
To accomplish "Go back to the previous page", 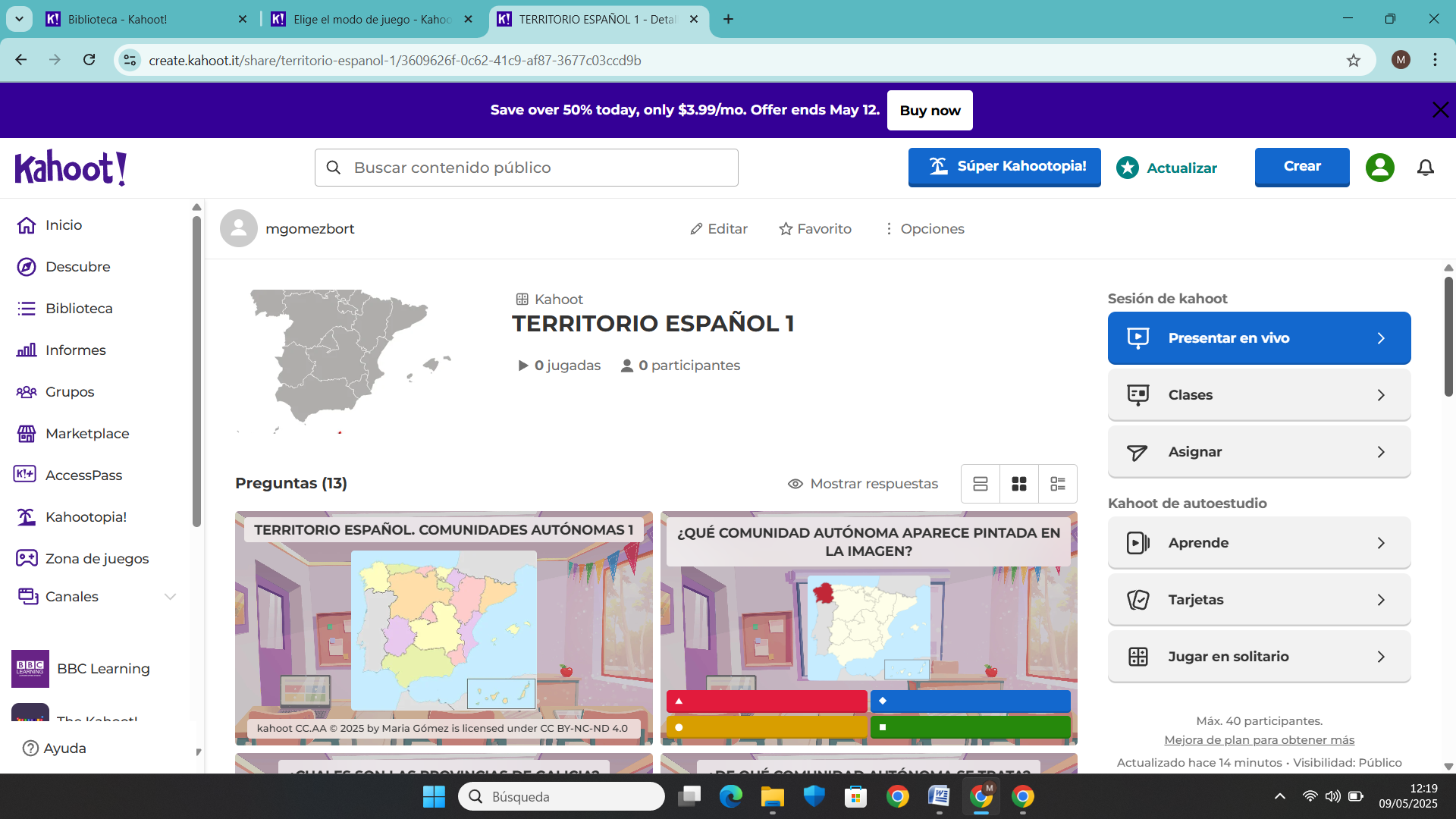I will point(21,60).
